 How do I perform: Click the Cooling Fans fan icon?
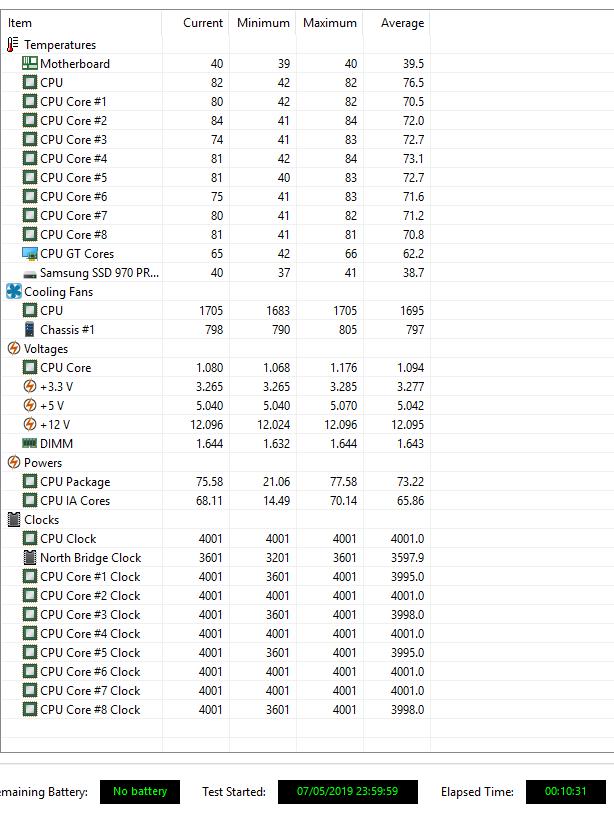(x=13, y=291)
